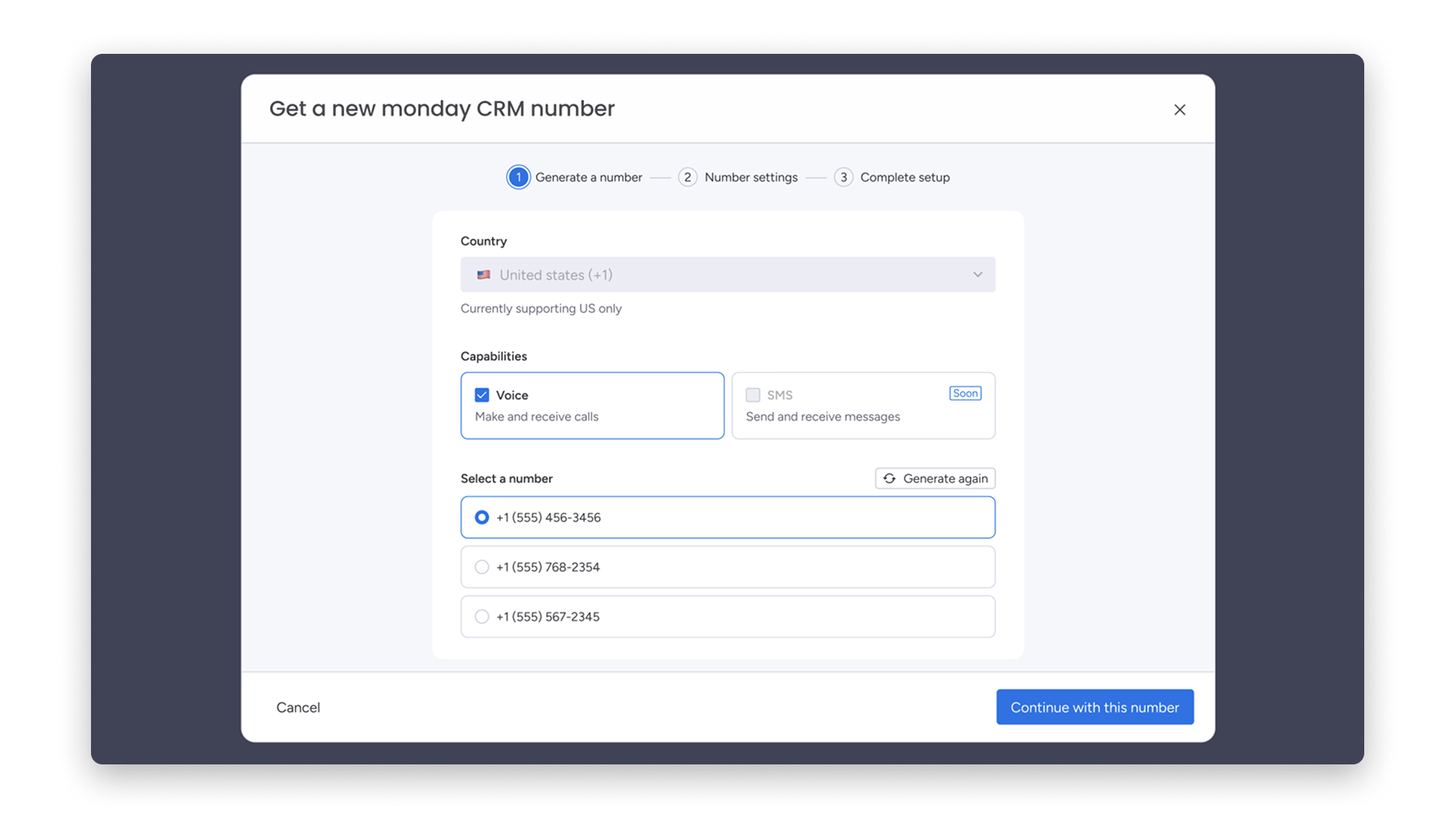Click number text +1 (555) 768-2354

548,567
